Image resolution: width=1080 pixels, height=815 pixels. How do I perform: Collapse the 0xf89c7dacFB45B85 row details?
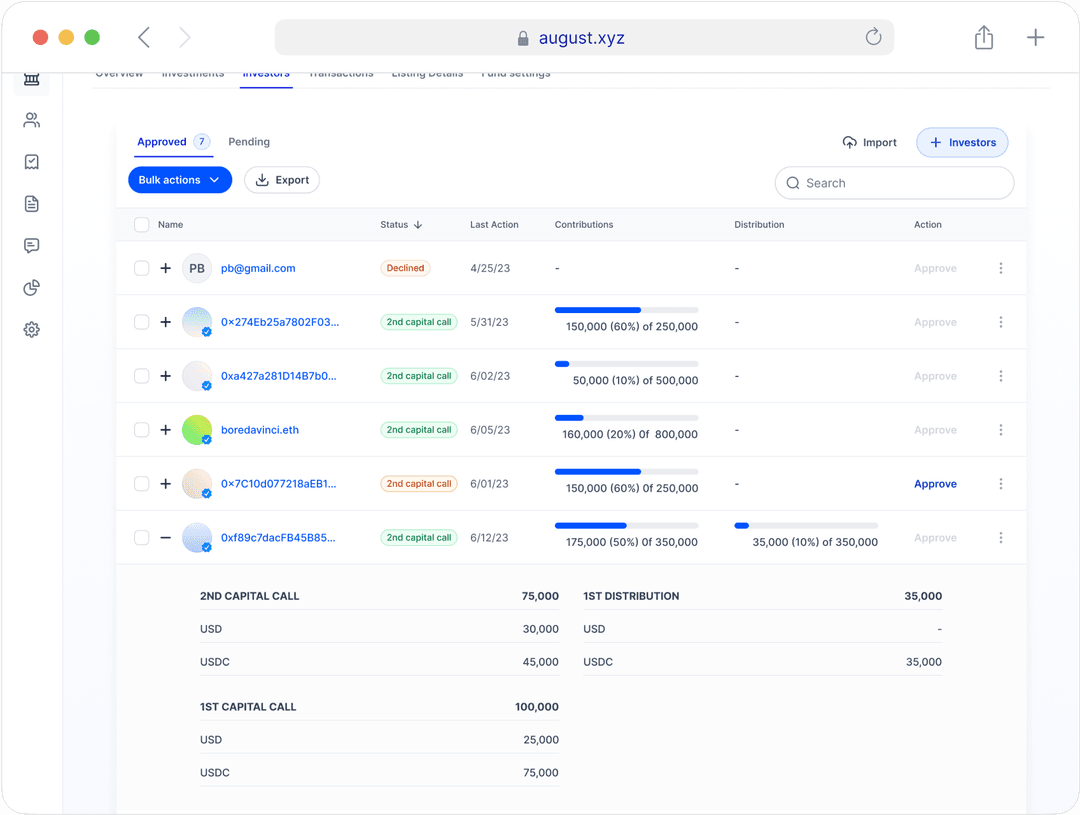coord(165,537)
